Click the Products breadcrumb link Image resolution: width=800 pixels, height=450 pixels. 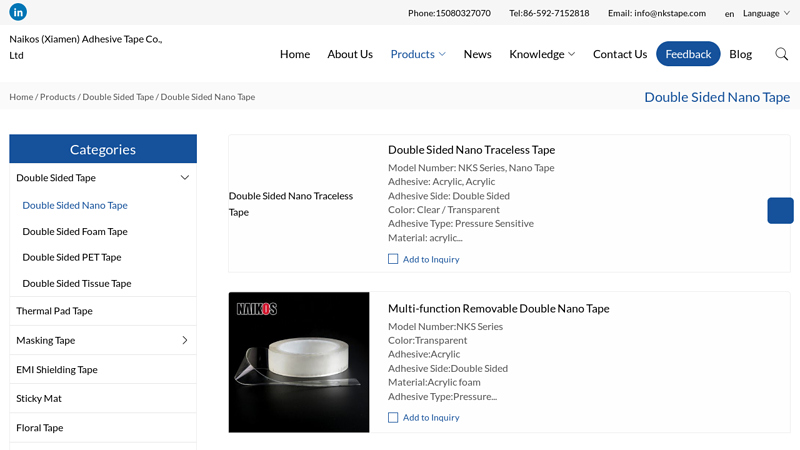point(58,97)
